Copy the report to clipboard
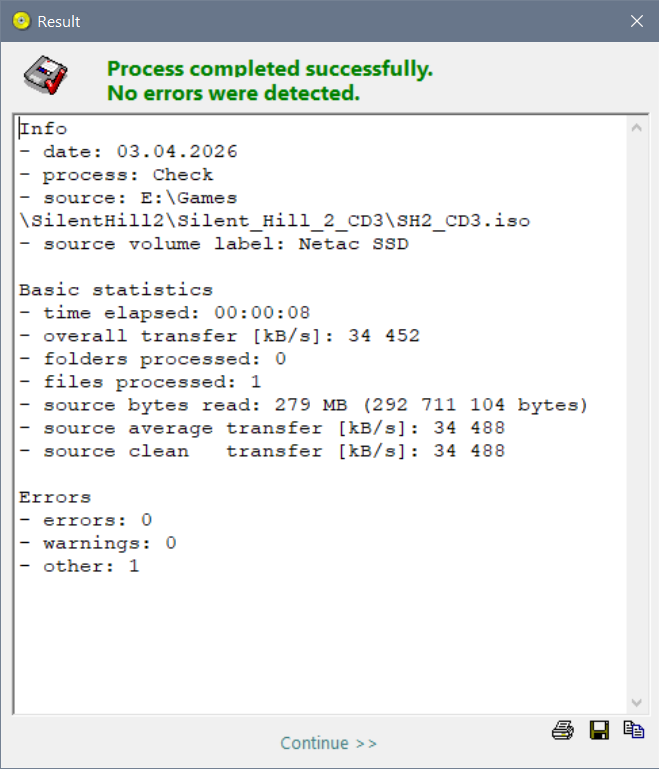Screen dimensions: 659x769 [633, 730]
